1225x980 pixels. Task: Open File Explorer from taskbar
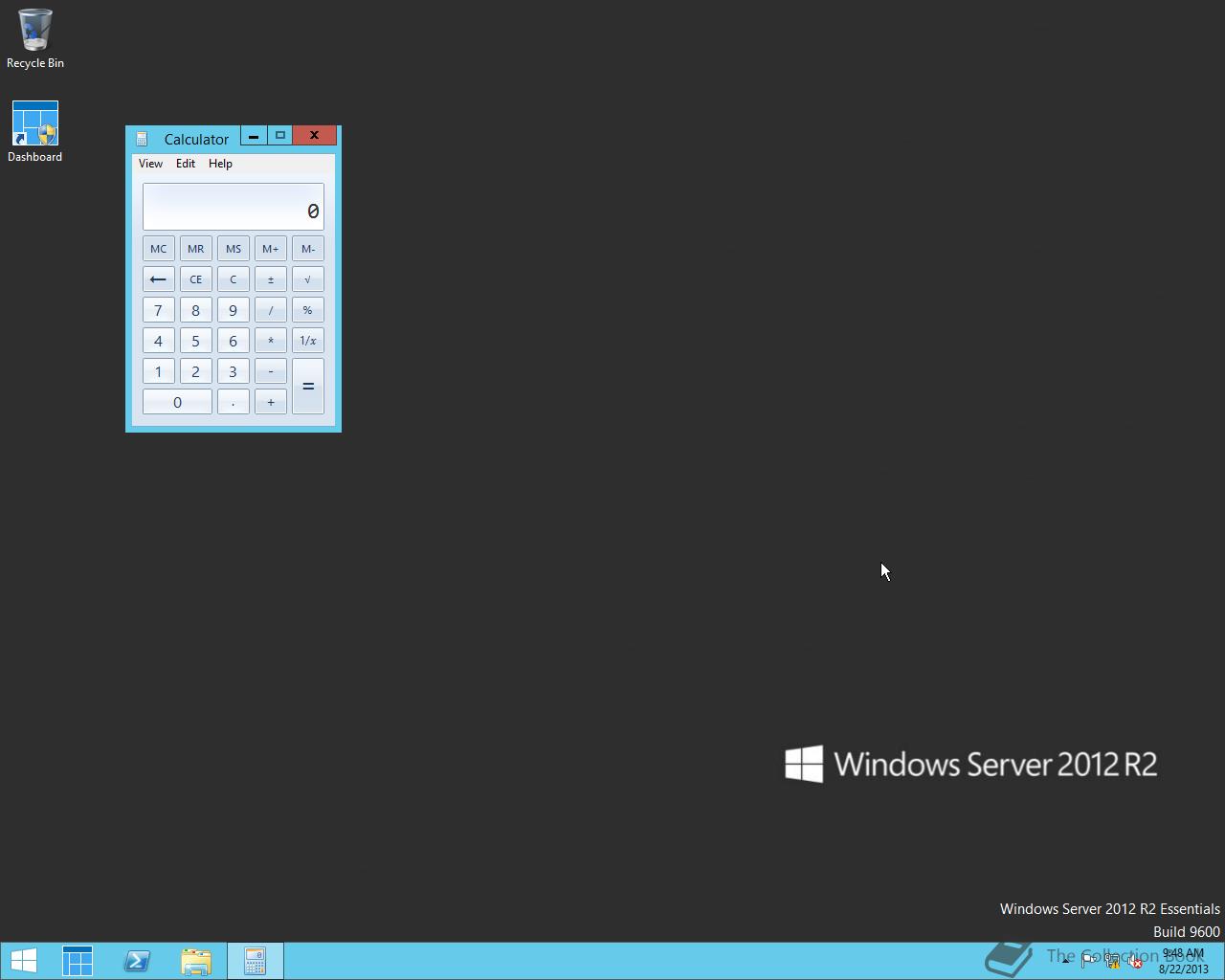[196, 961]
